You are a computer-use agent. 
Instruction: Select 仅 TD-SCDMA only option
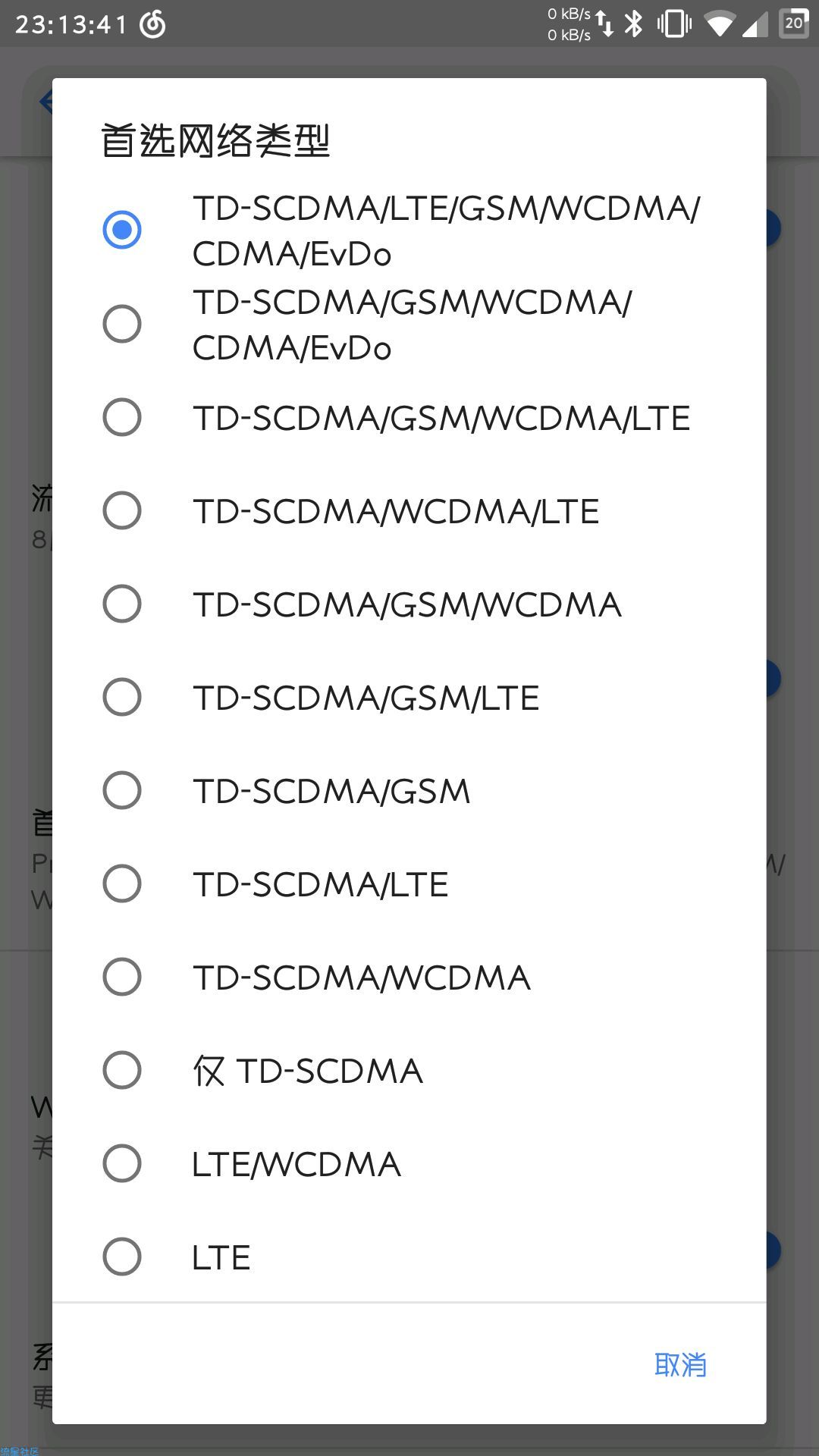click(409, 1070)
